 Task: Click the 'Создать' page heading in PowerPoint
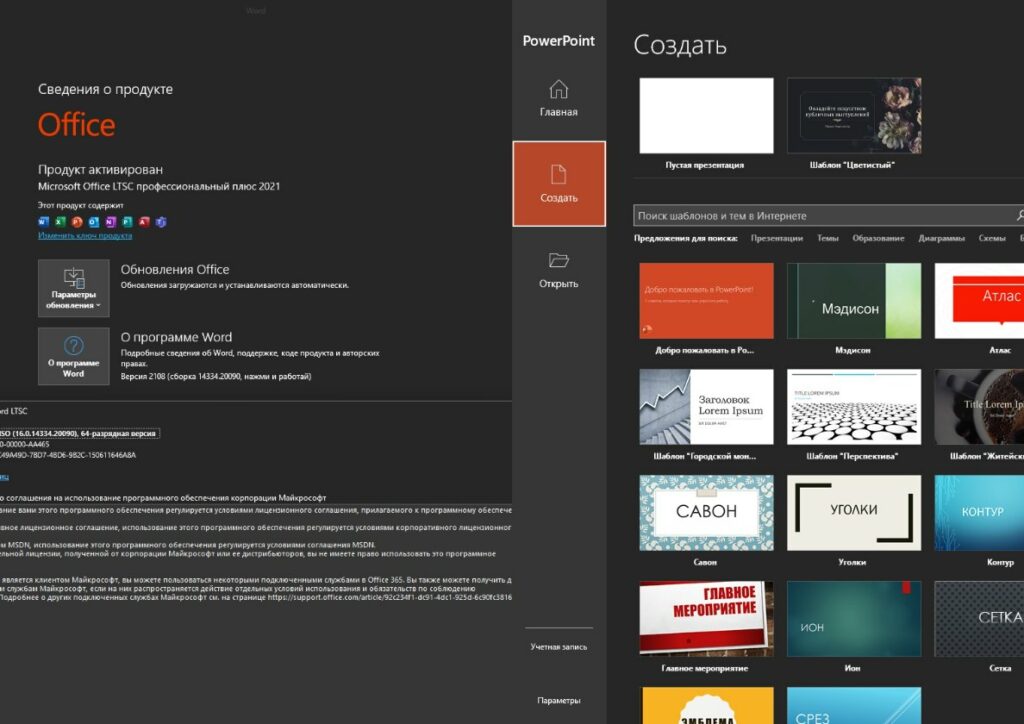pos(680,45)
